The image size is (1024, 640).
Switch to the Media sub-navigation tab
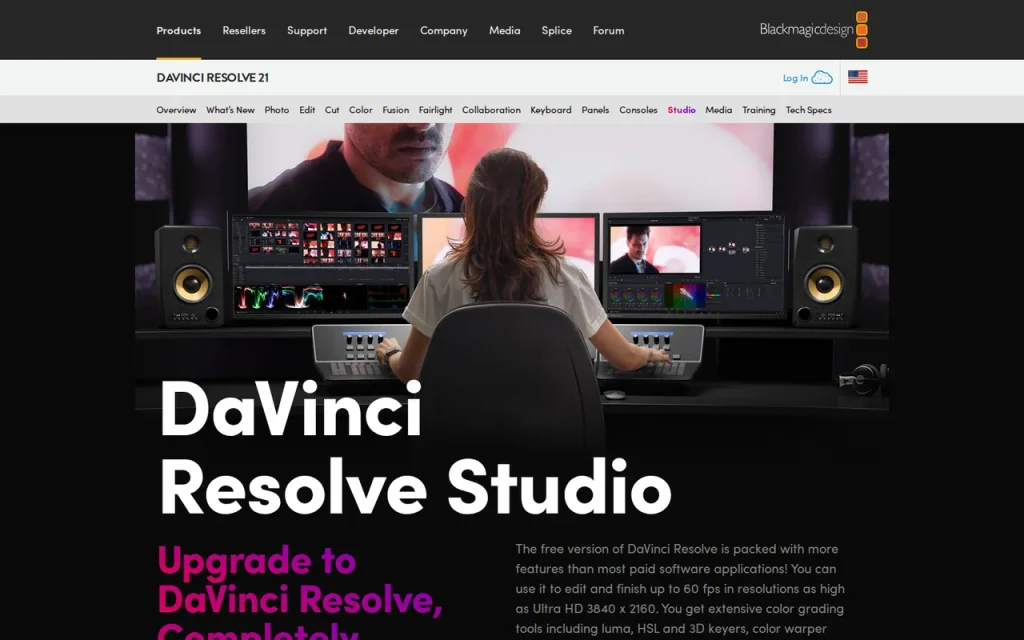point(718,110)
